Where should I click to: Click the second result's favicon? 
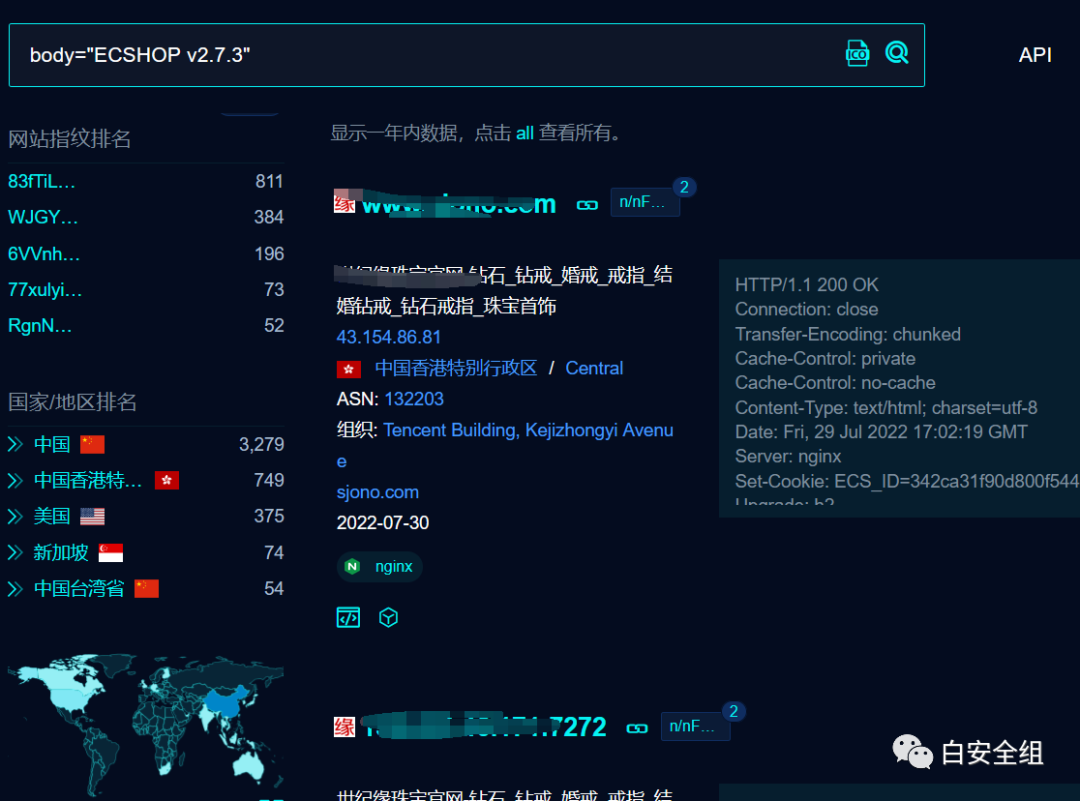(x=344, y=727)
